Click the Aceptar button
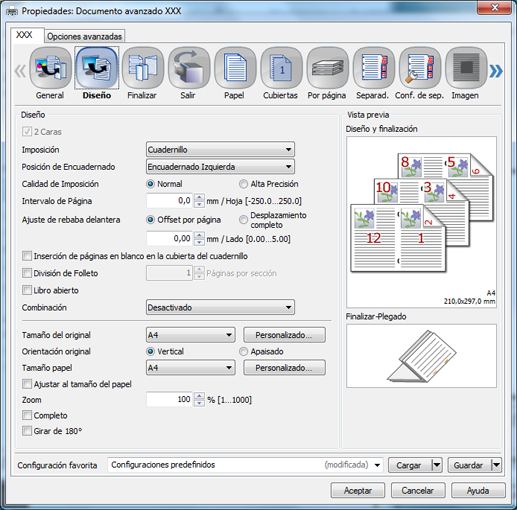 click(358, 490)
